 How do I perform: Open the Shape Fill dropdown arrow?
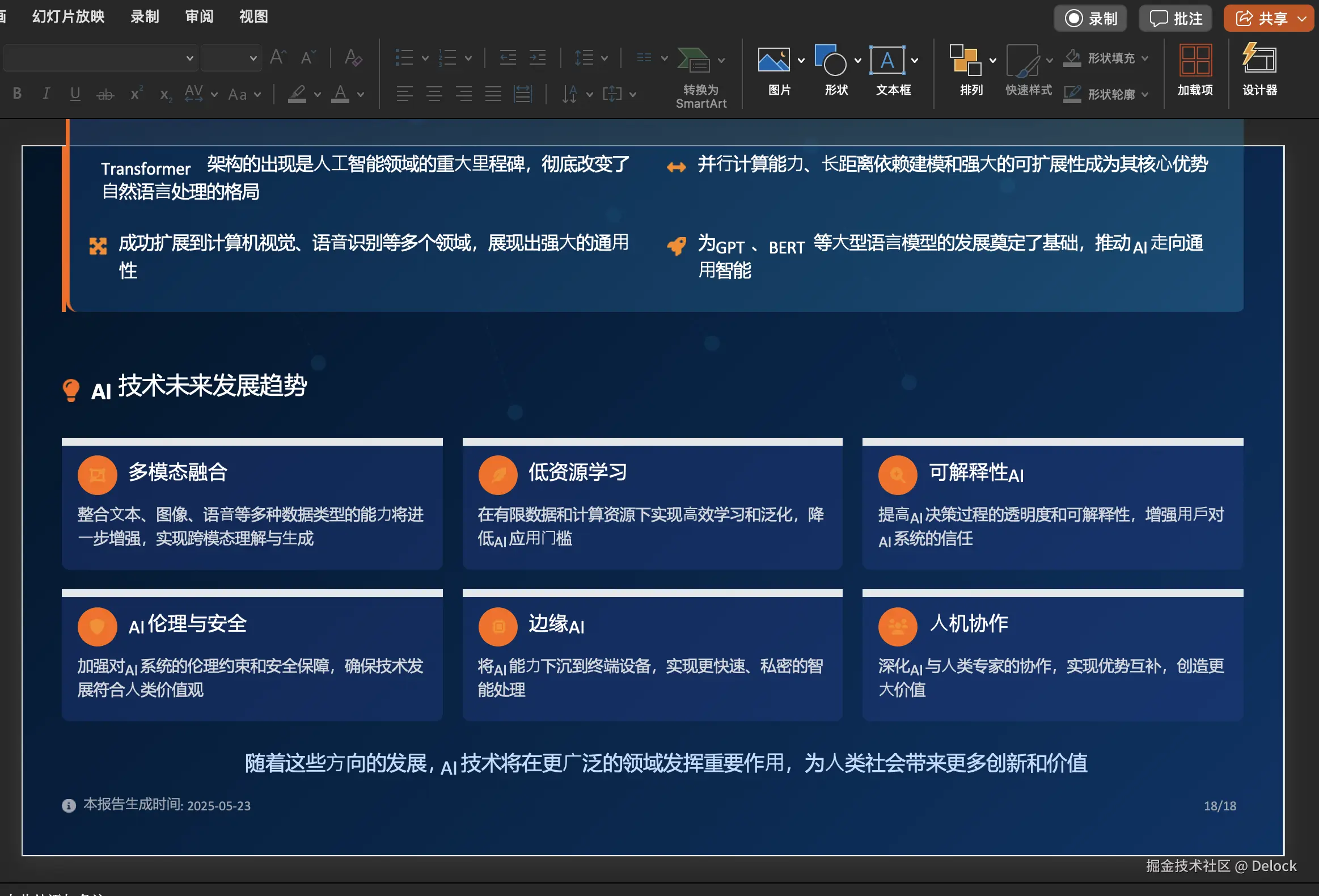(1145, 58)
